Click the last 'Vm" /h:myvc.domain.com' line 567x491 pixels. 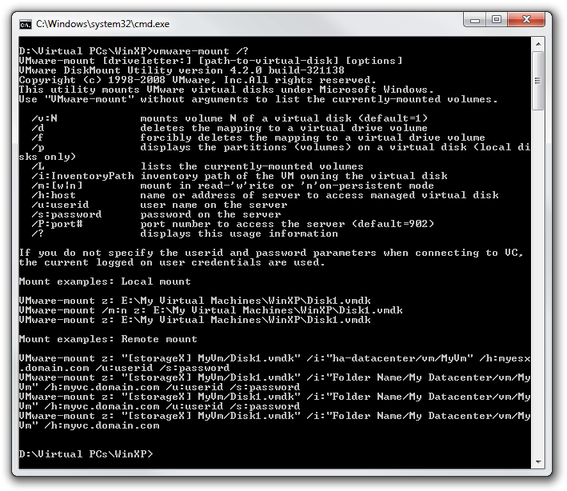click(x=89, y=425)
